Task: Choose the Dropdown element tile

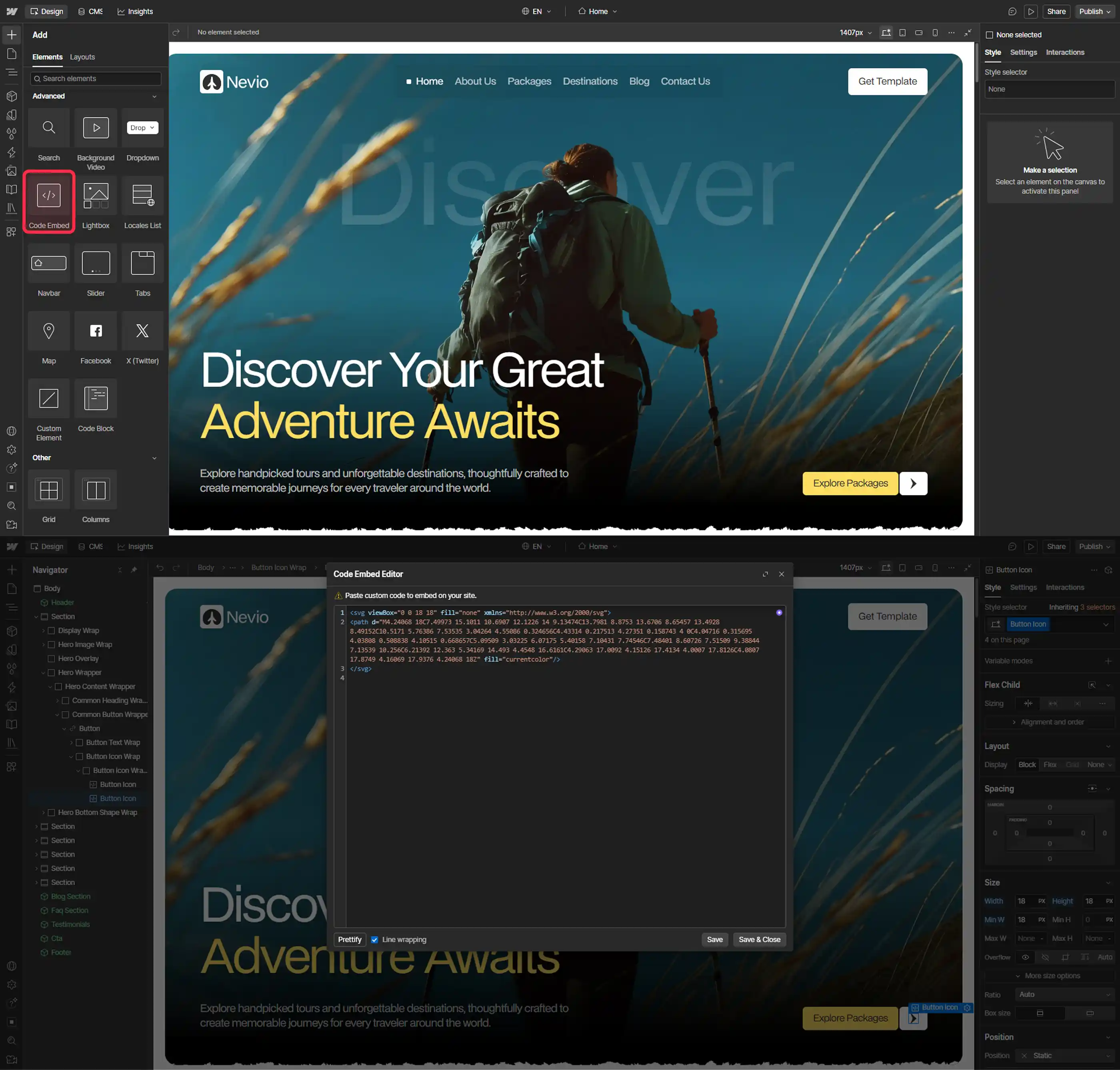Action: point(143,135)
